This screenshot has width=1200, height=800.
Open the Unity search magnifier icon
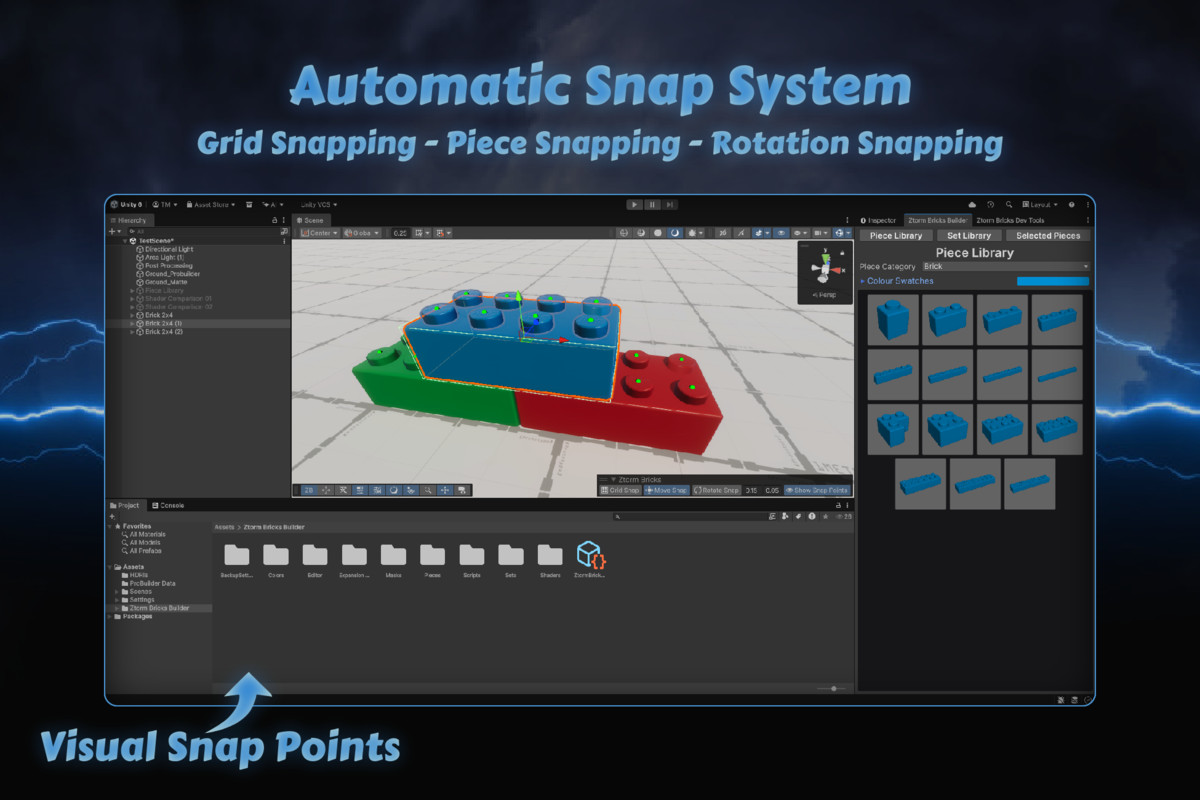(x=1008, y=204)
